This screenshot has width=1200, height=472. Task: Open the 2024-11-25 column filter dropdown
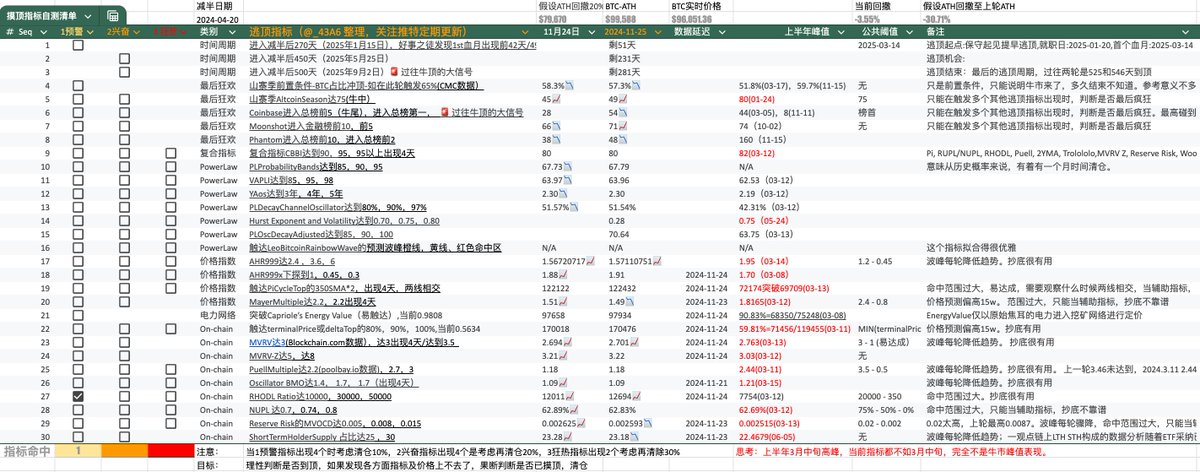659,32
